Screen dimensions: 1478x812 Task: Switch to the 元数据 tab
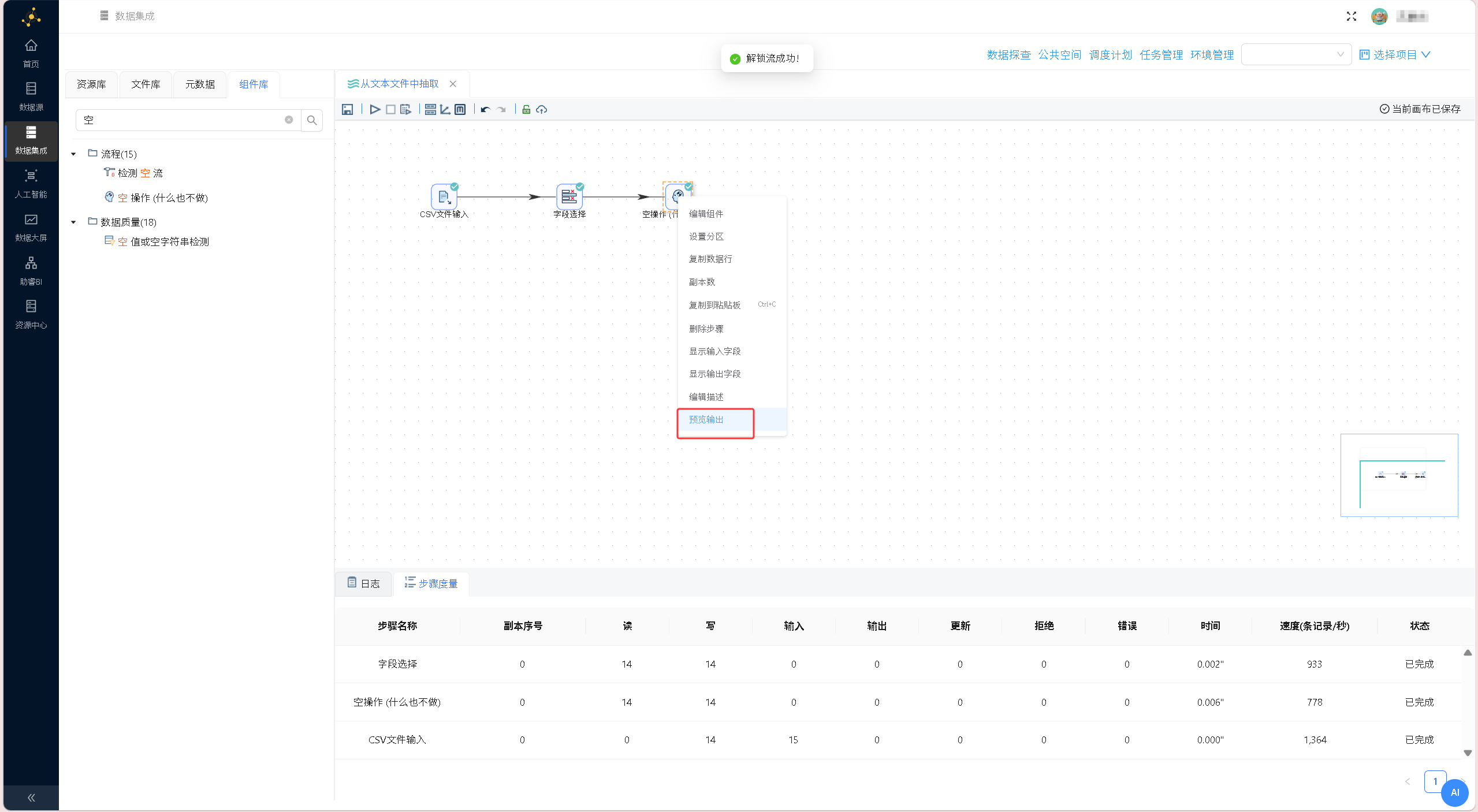[200, 84]
